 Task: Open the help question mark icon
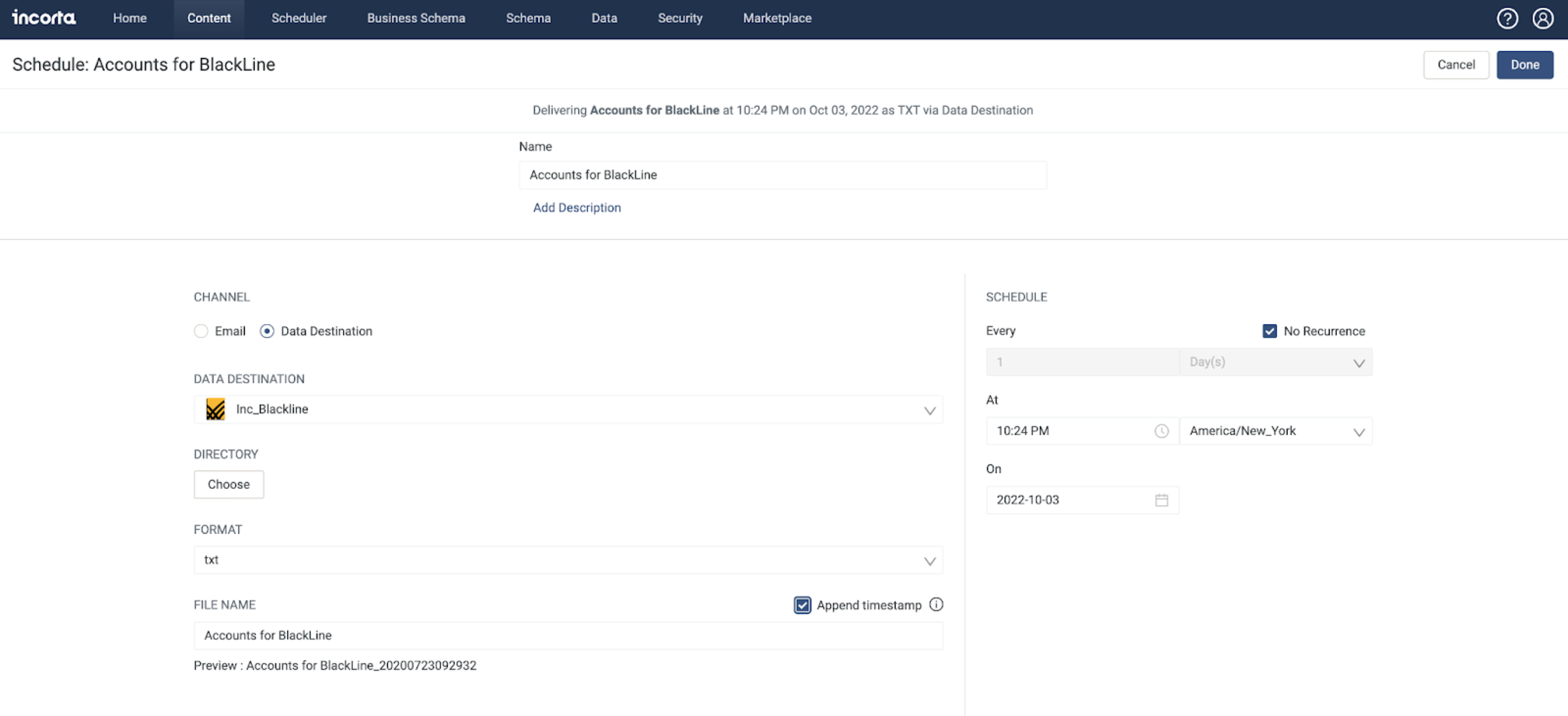[x=1507, y=18]
